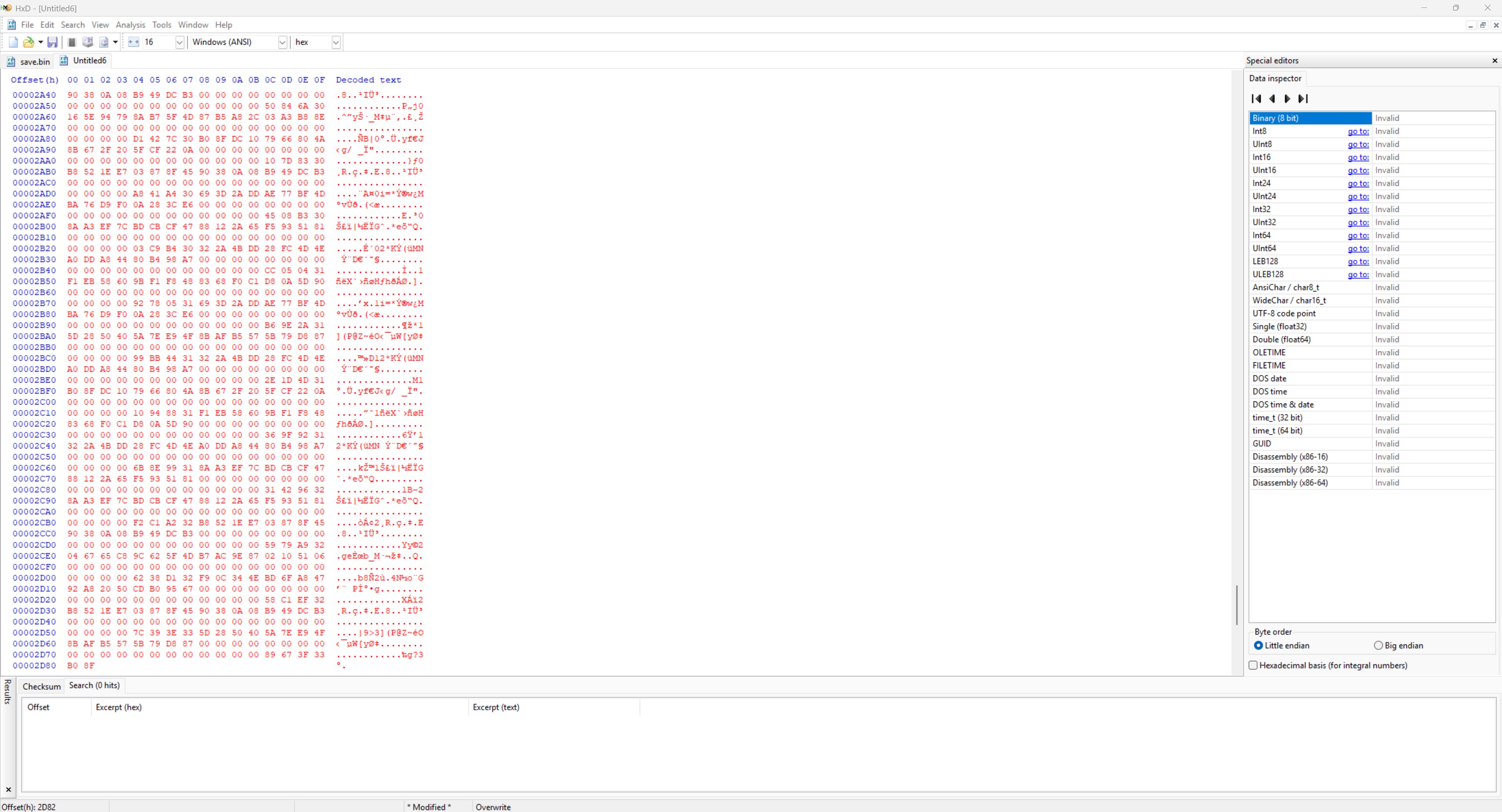Expand the Open disk image dropdown arrow
This screenshot has height=812, width=1502.
click(x=116, y=42)
